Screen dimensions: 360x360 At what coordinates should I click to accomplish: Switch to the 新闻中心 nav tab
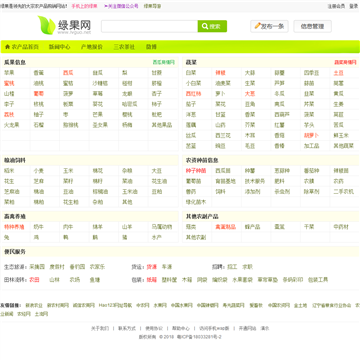59,47
